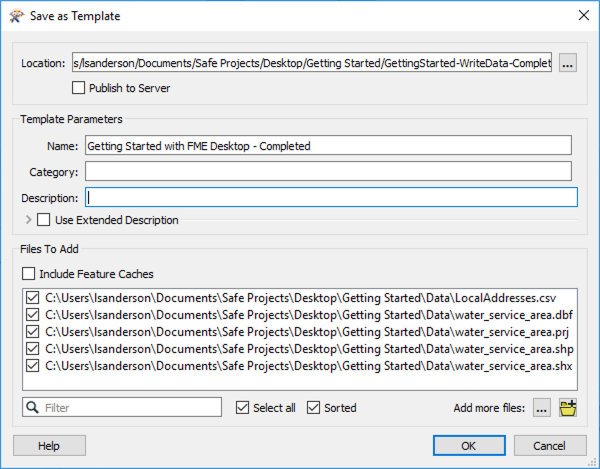Click the Category input field
600x469 pixels.
pos(328,172)
